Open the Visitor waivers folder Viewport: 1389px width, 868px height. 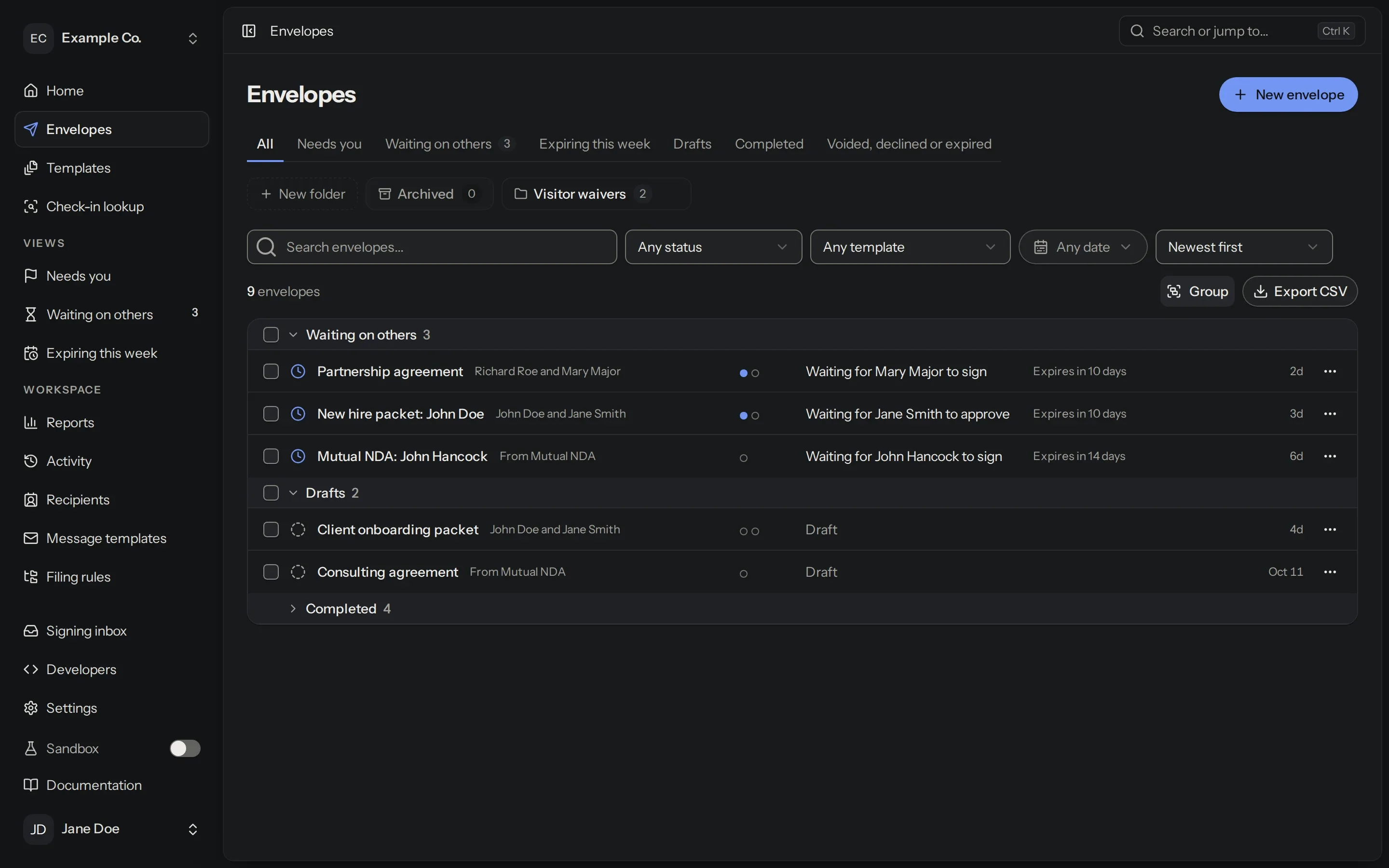click(x=596, y=193)
